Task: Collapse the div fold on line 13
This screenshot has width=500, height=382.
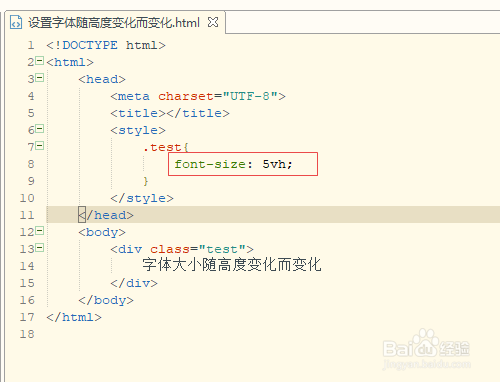Action: [x=39, y=248]
